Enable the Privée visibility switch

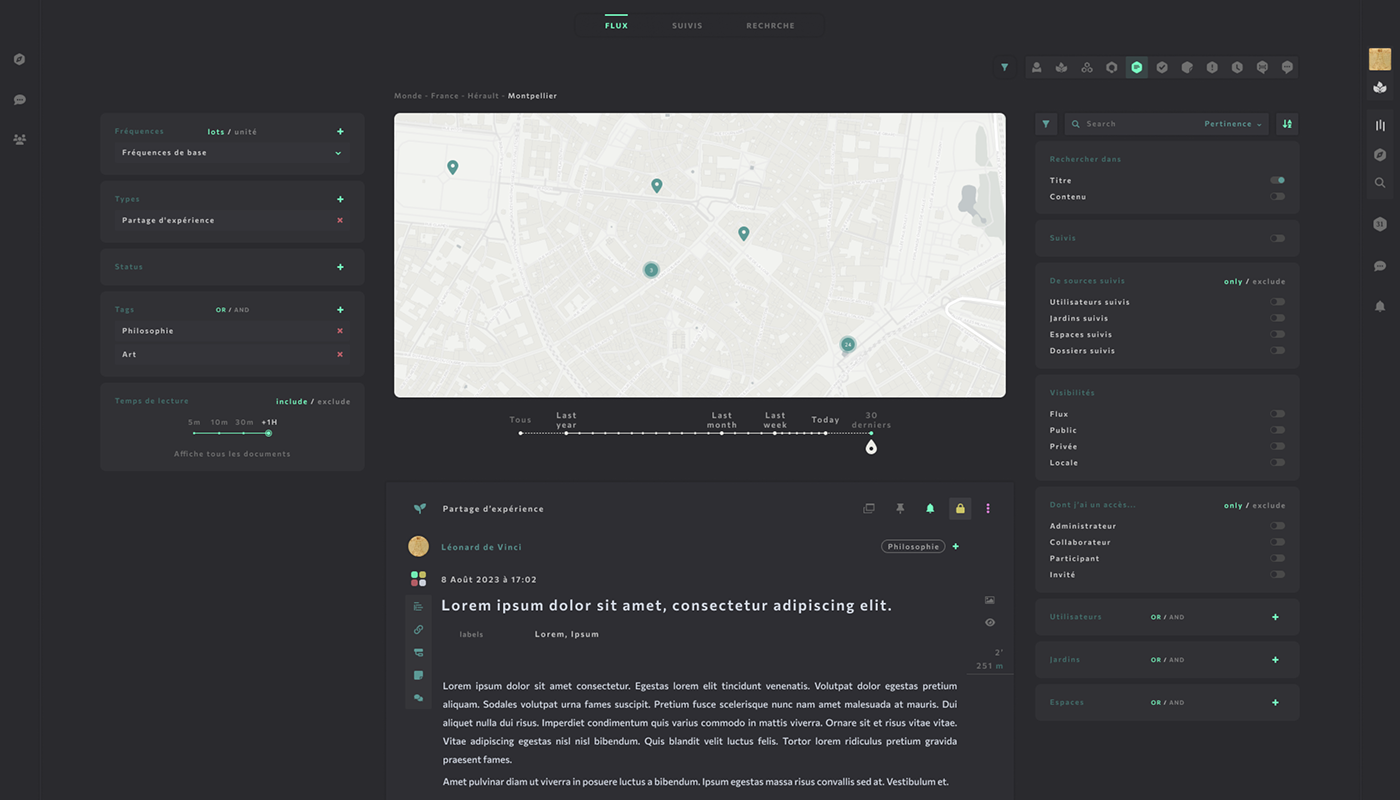[x=1278, y=446]
